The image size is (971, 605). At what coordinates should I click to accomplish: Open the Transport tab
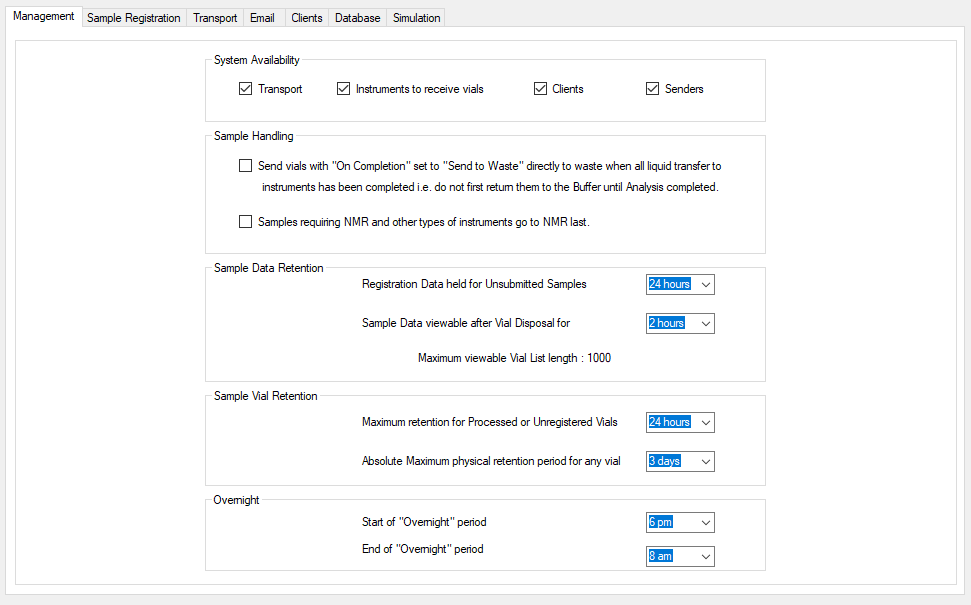point(214,16)
